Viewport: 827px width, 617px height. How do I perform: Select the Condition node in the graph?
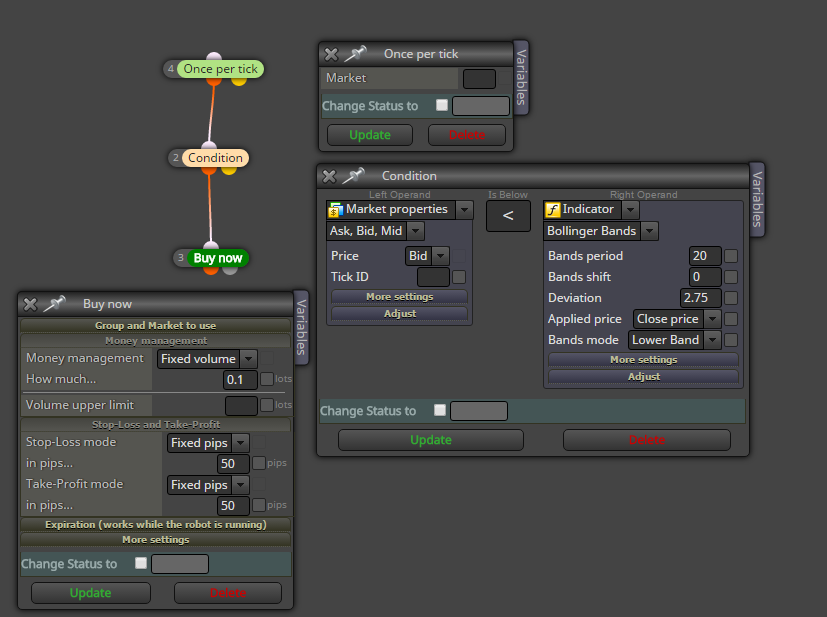[x=215, y=158]
